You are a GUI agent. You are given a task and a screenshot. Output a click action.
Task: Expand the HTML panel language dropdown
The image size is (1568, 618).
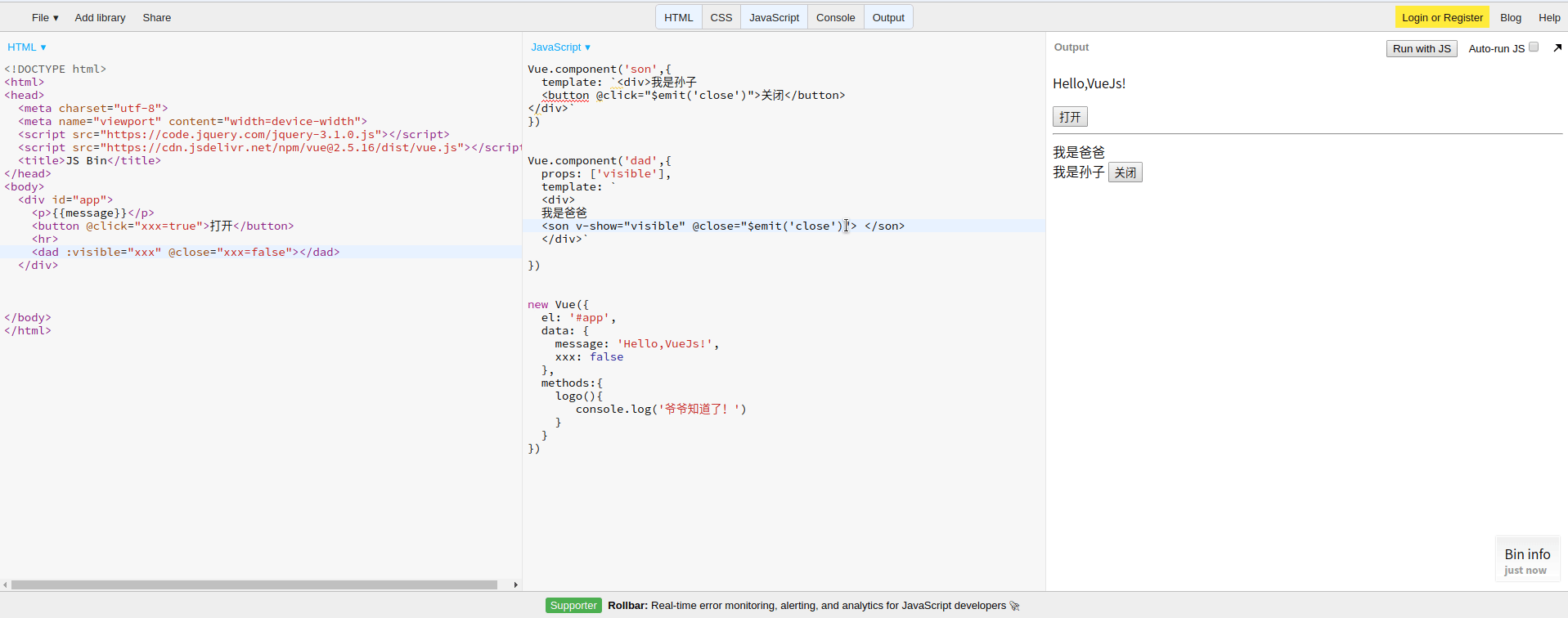(27, 47)
